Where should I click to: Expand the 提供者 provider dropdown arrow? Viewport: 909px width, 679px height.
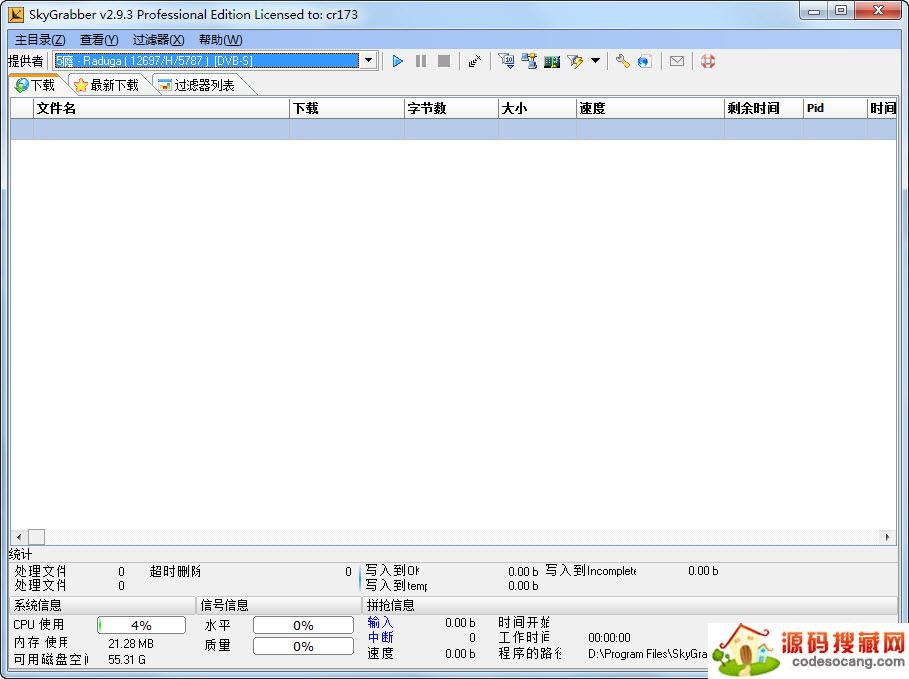(x=368, y=60)
